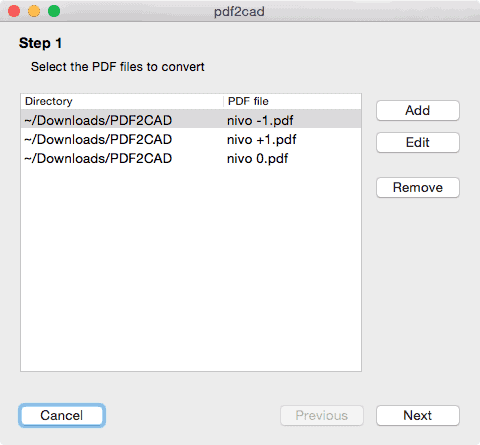Select the nivo +1.pdf file entry
The width and height of the screenshot is (480, 445).
[262, 139]
